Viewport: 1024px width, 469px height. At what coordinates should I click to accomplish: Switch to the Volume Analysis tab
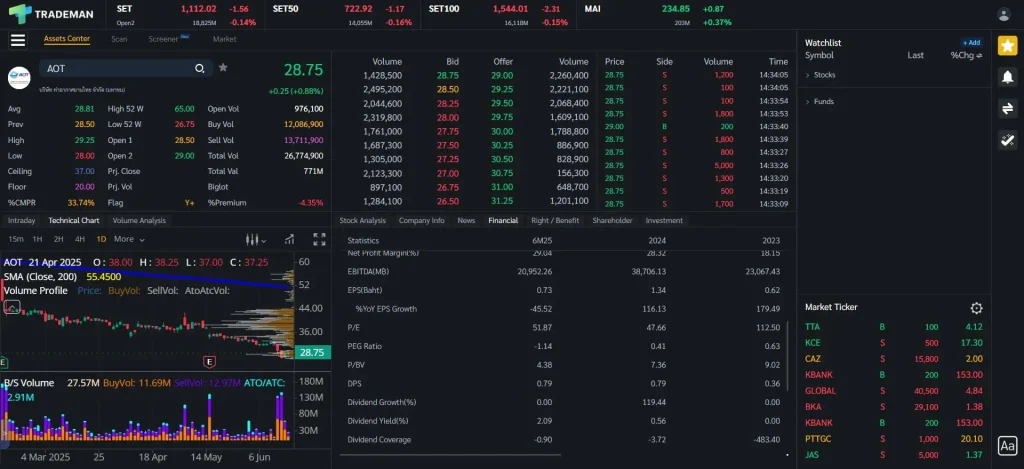pyautogui.click(x=139, y=220)
